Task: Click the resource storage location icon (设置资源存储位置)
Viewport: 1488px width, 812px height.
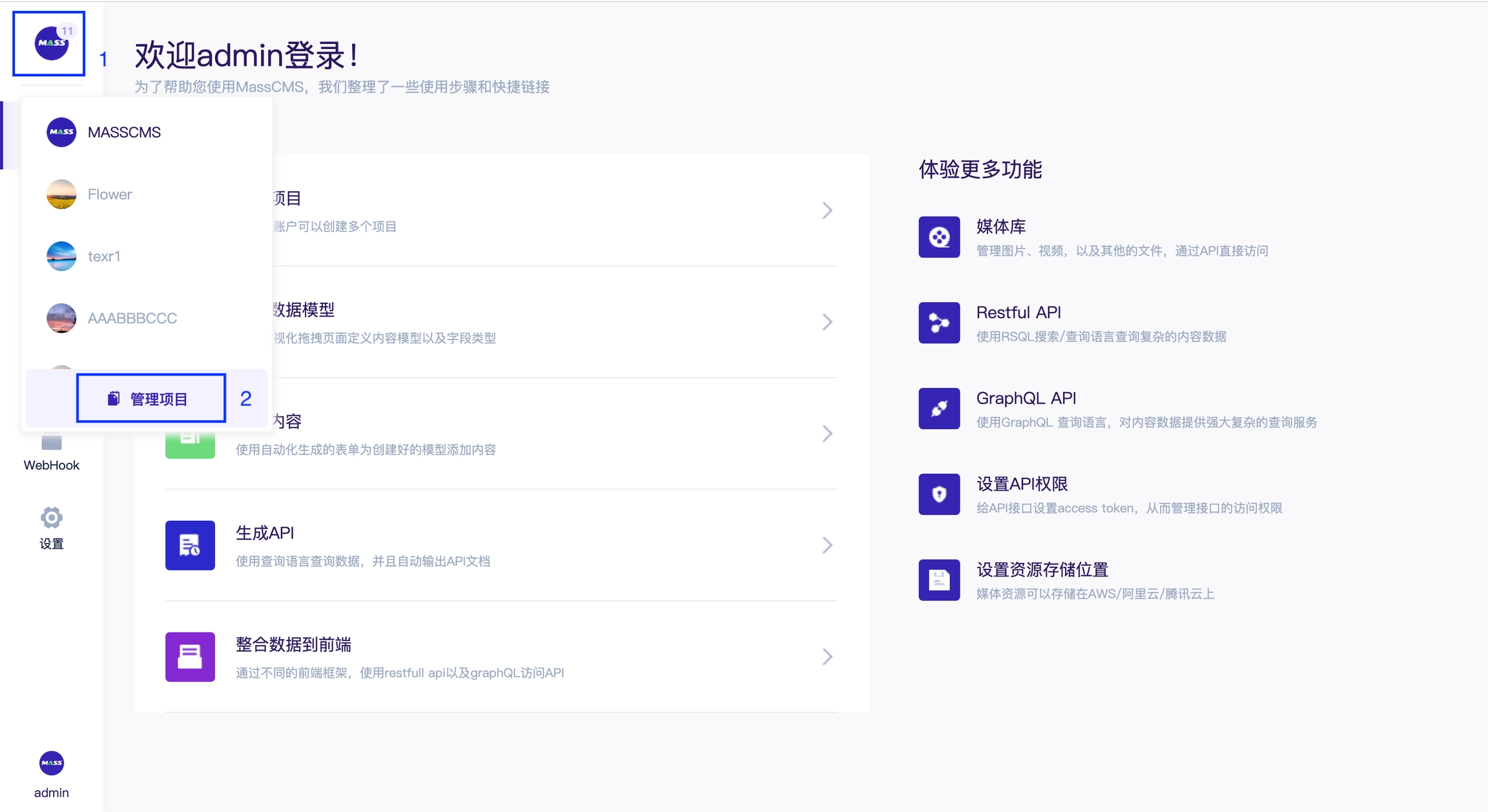Action: (939, 580)
